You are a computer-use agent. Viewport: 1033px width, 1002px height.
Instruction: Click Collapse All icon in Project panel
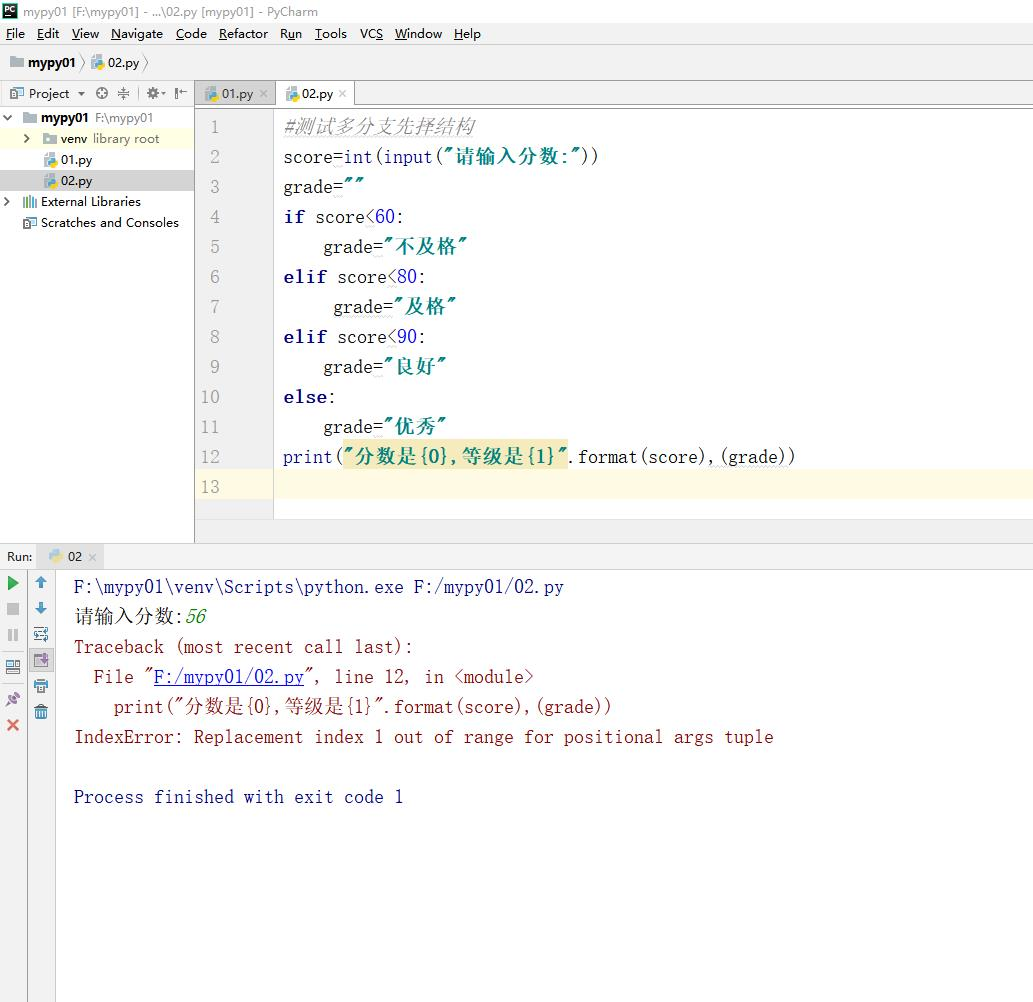click(123, 93)
